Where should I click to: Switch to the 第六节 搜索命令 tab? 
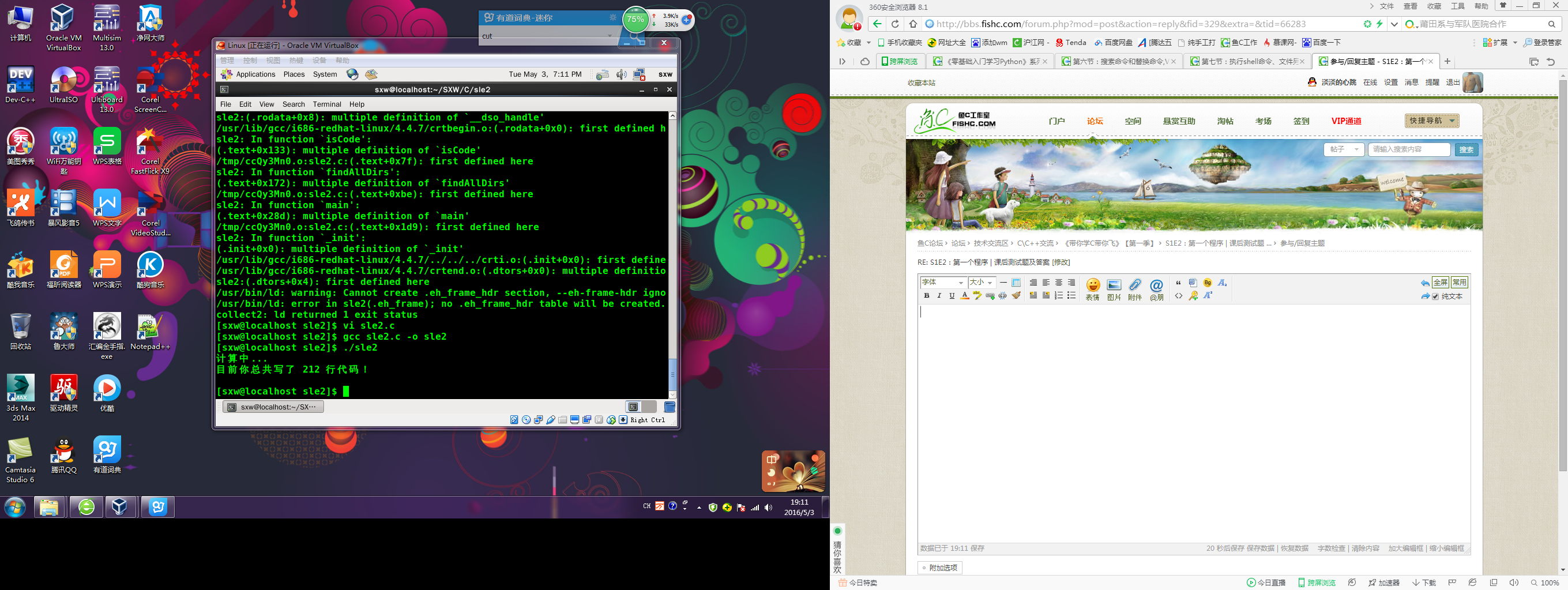(1118, 62)
